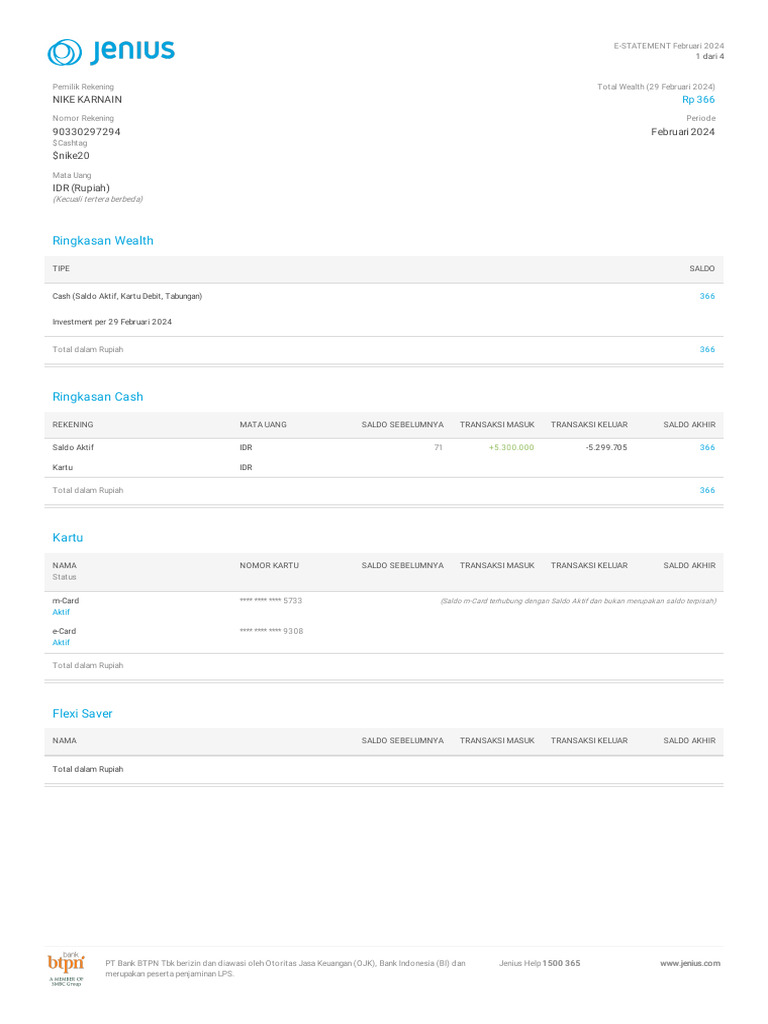This screenshot has height=1024, width=768.
Task: Select the account number 90330297294
Action: coord(86,132)
